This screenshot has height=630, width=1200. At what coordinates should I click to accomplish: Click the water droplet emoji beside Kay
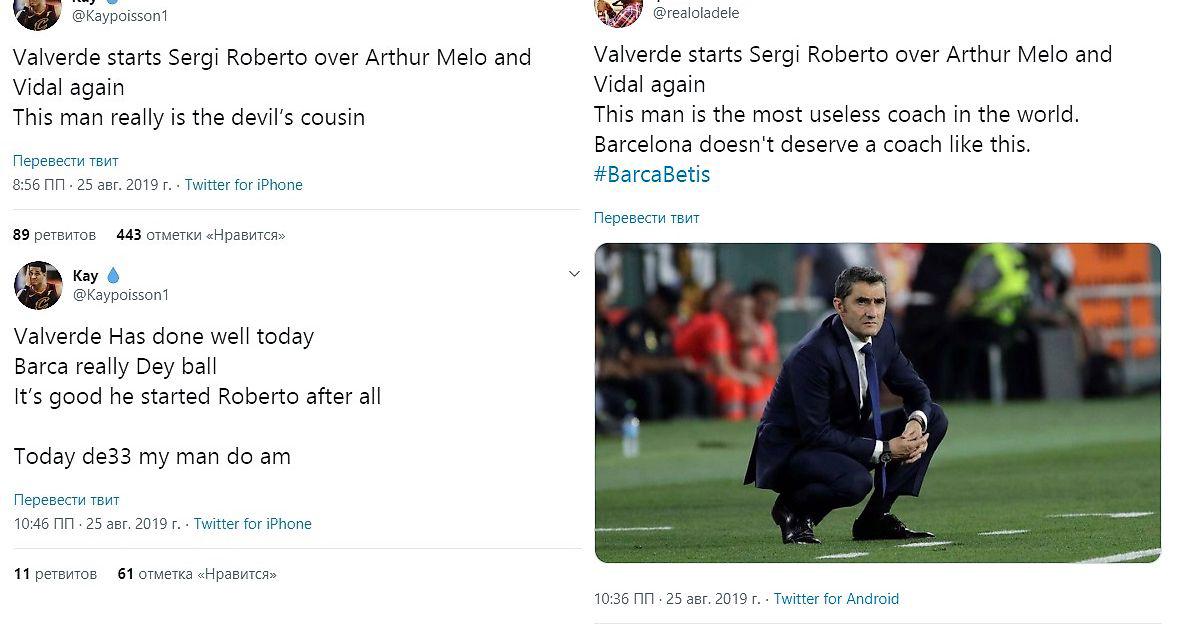(x=113, y=275)
